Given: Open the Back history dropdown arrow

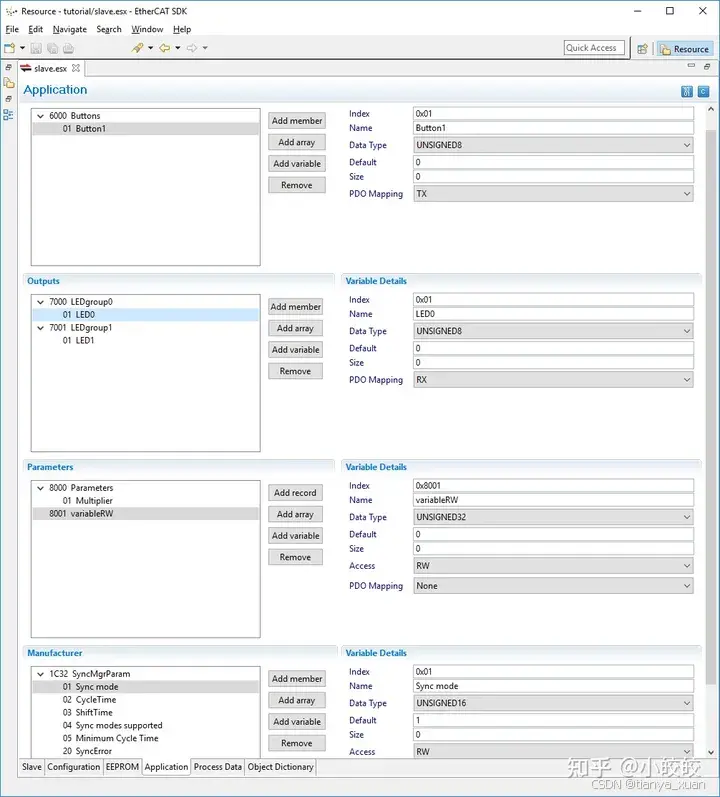Looking at the screenshot, I should [178, 48].
